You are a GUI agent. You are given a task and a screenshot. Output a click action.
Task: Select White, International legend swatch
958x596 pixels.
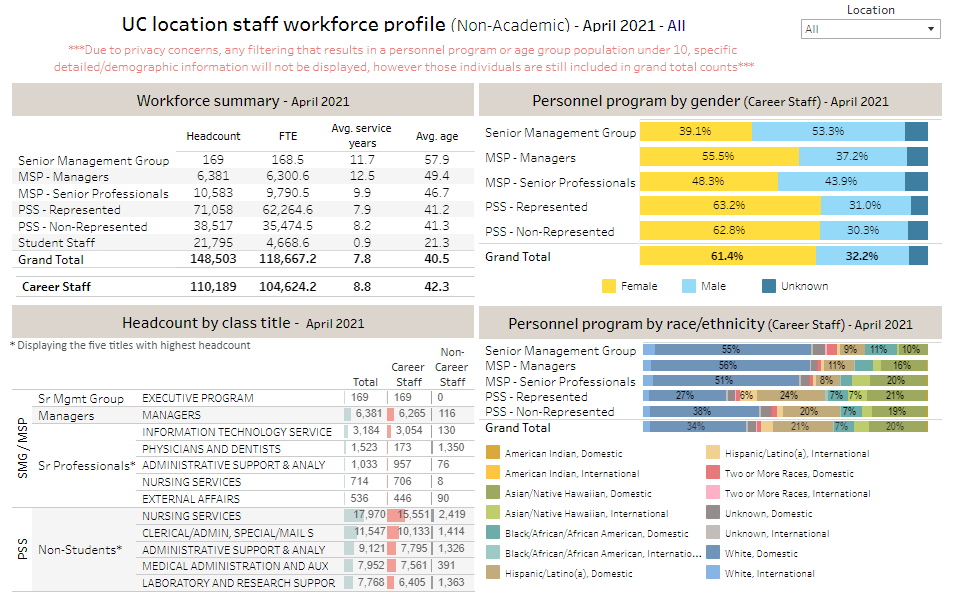point(712,573)
